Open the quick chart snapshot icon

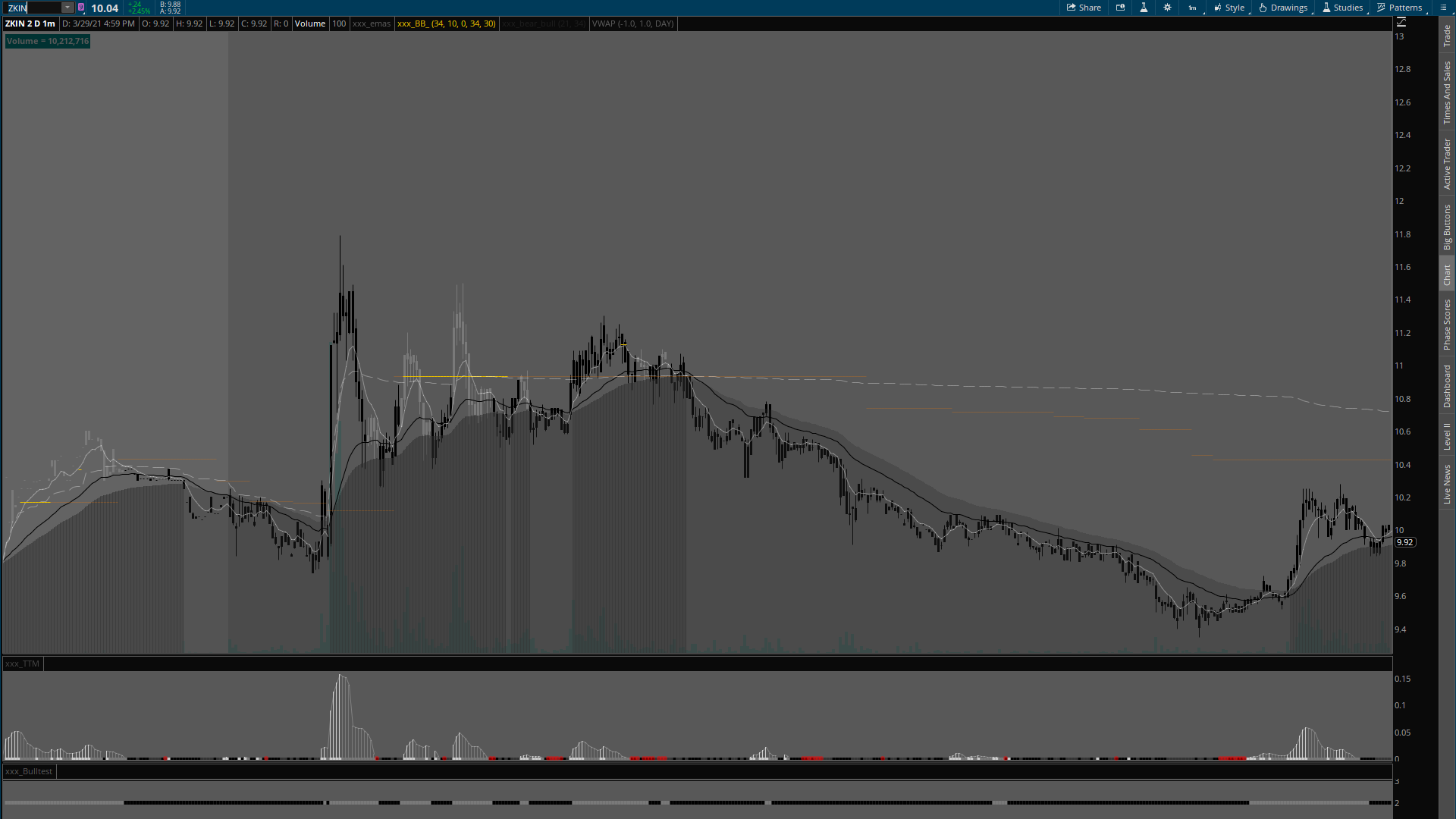1120,8
